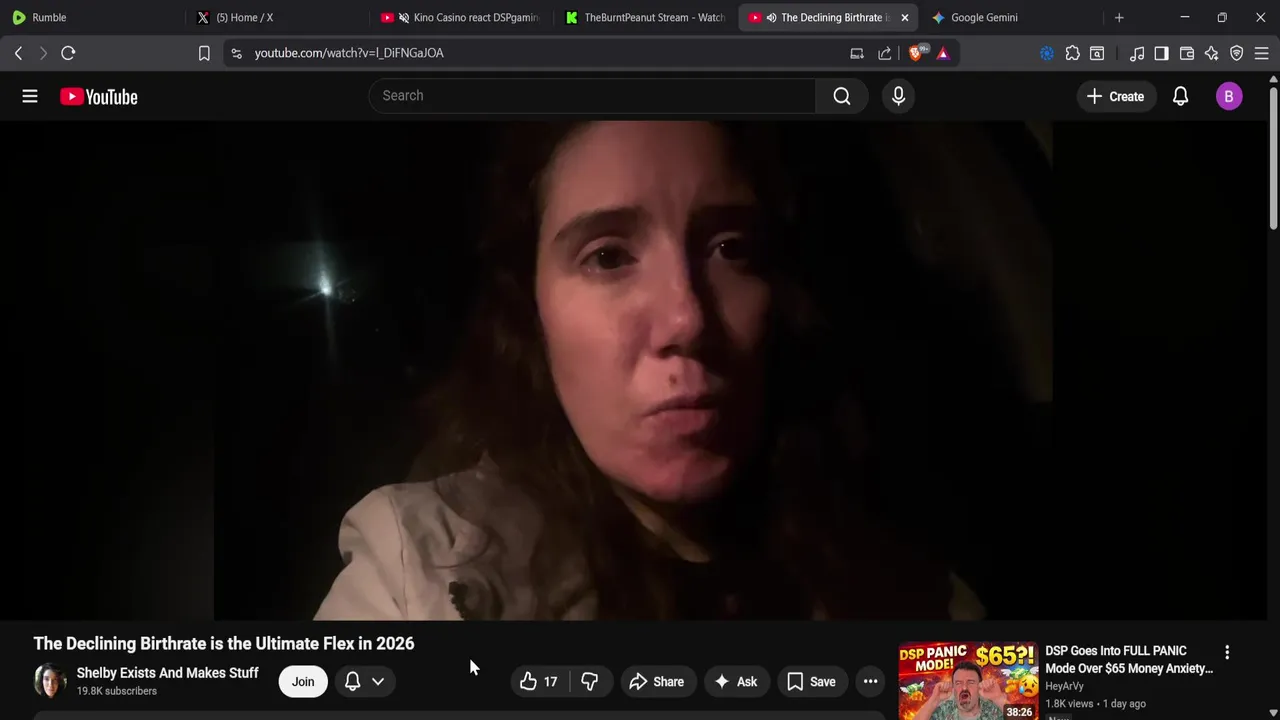Screen dimensions: 1280x720
Task: Open DSP Goes Into FULL PANIC video title
Action: [1129, 660]
